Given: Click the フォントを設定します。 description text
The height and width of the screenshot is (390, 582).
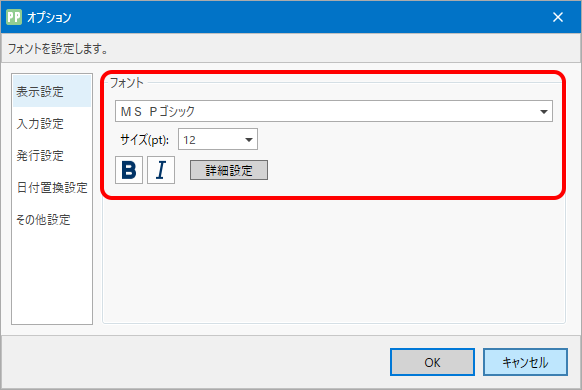Looking at the screenshot, I should pyautogui.click(x=58, y=49).
